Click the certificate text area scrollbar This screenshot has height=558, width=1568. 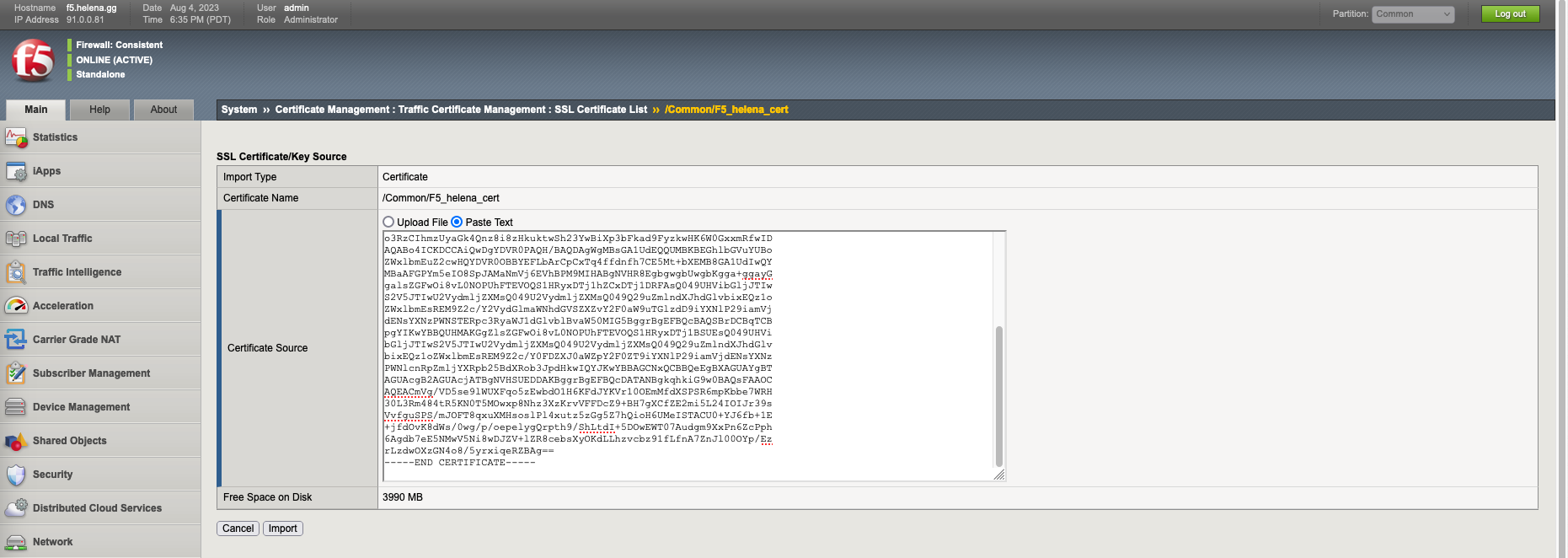pos(999,394)
